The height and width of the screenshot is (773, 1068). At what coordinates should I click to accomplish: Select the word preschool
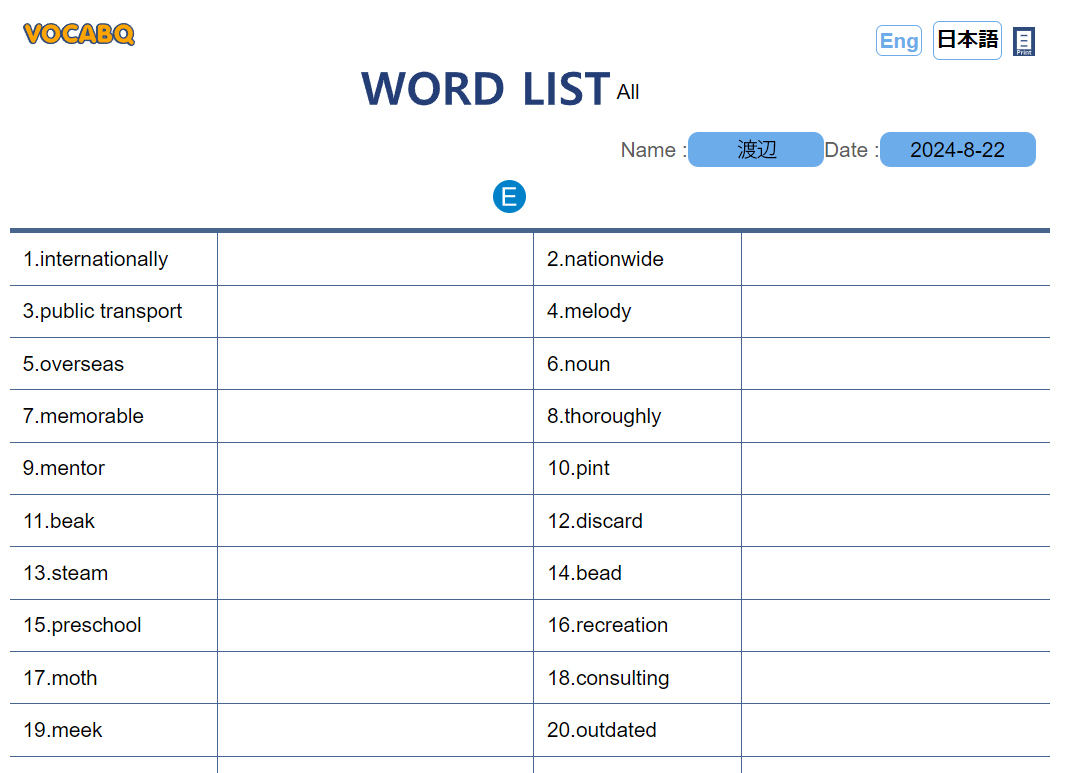coord(82,625)
